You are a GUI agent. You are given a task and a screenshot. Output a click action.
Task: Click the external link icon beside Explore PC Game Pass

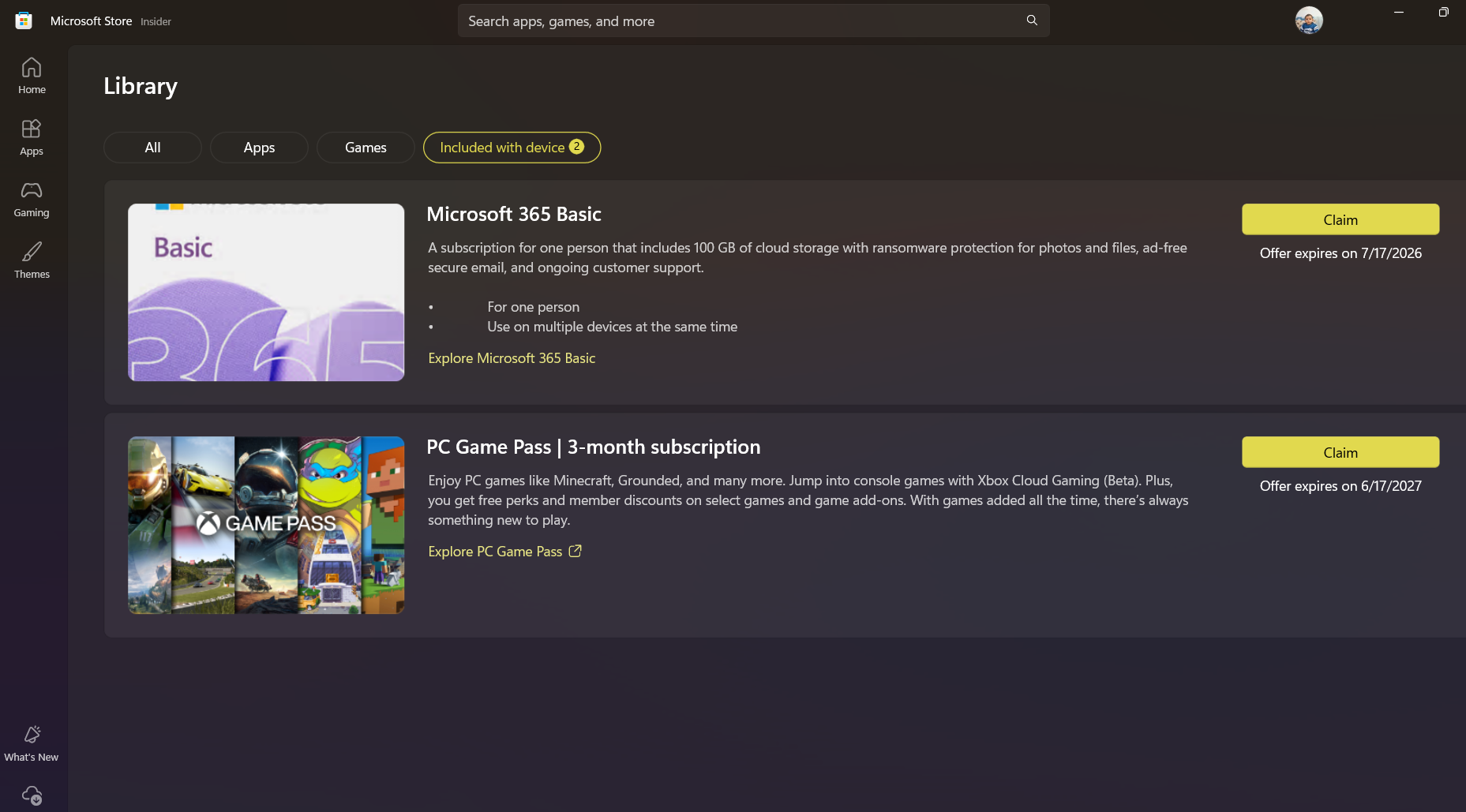pyautogui.click(x=576, y=551)
